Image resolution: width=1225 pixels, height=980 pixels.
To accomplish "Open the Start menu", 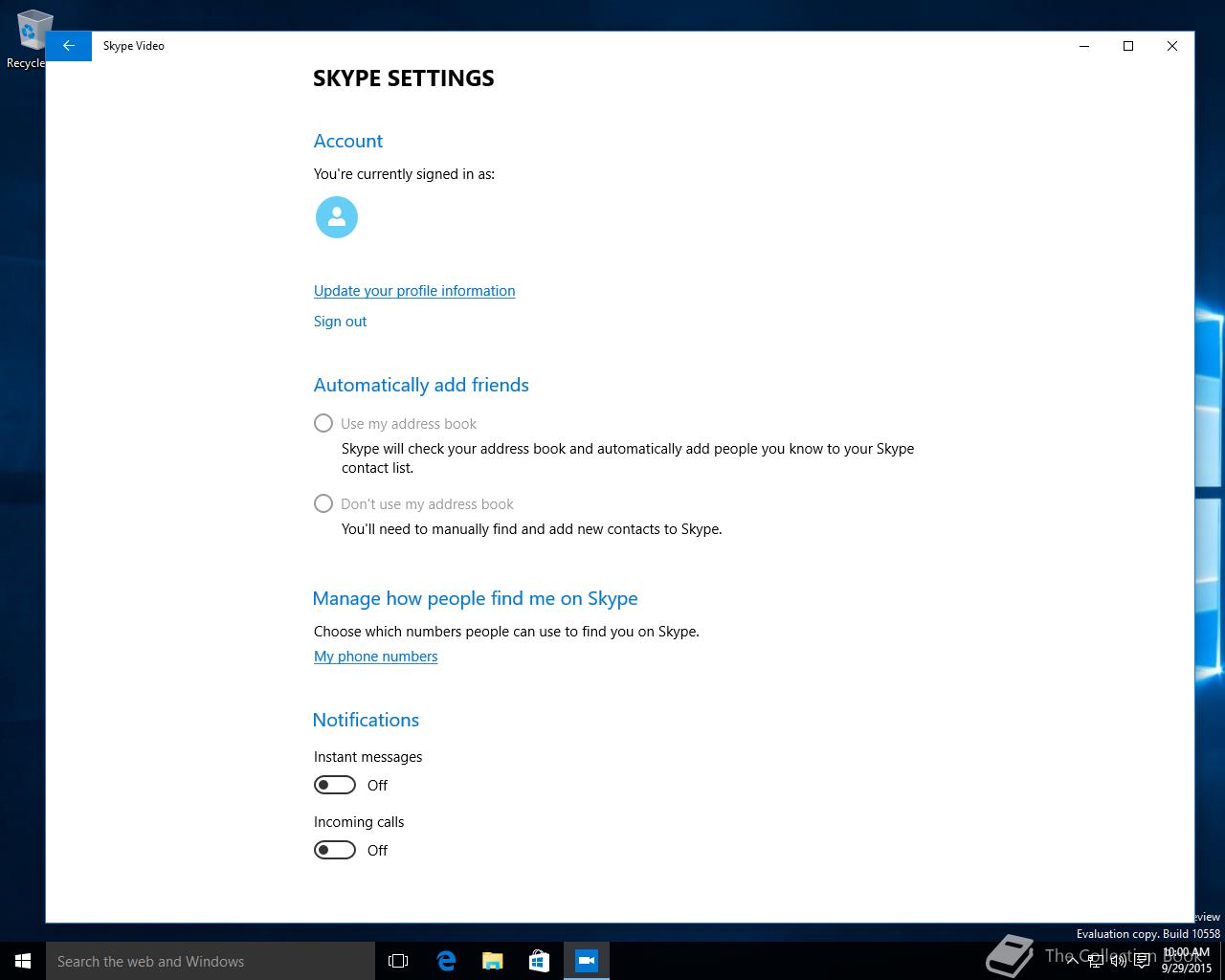I will [x=23, y=961].
